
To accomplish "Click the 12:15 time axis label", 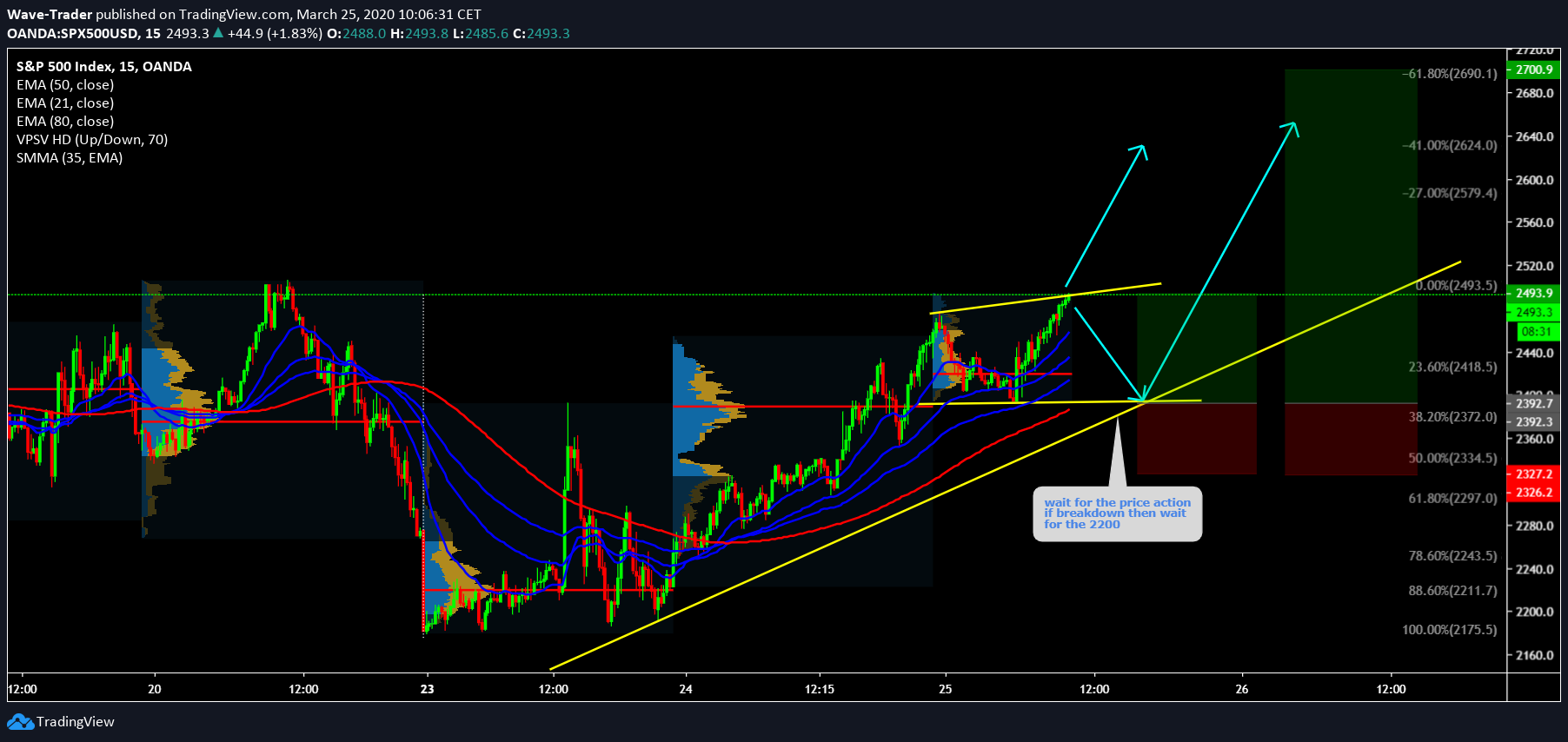I will click(819, 689).
